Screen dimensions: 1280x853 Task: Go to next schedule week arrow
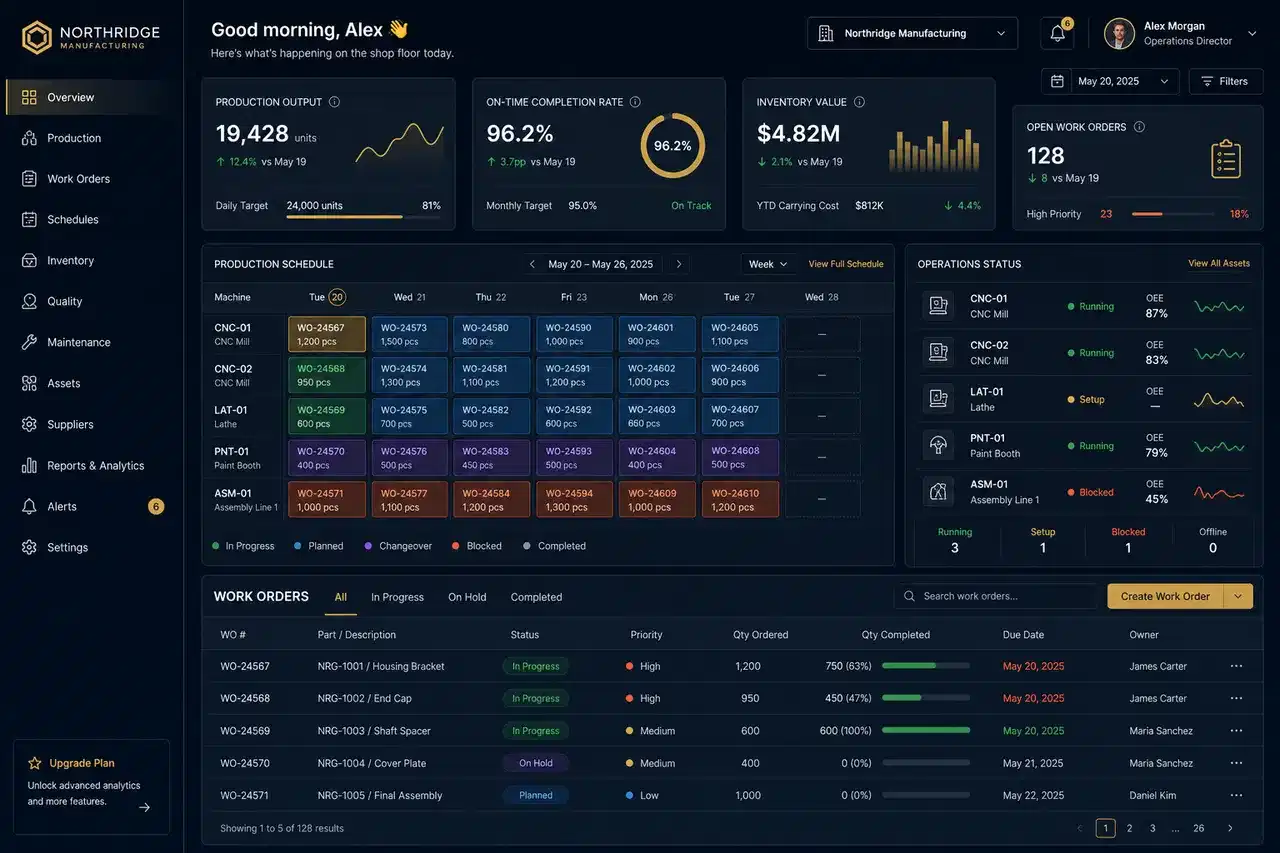pos(679,264)
